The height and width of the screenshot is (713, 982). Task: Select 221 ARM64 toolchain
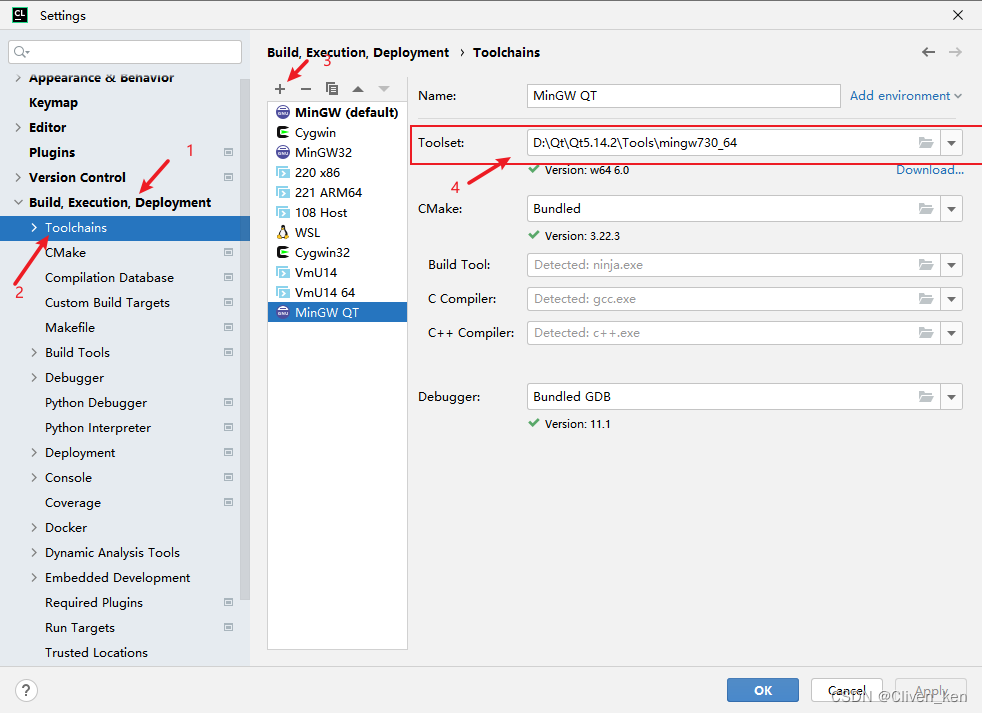338,192
